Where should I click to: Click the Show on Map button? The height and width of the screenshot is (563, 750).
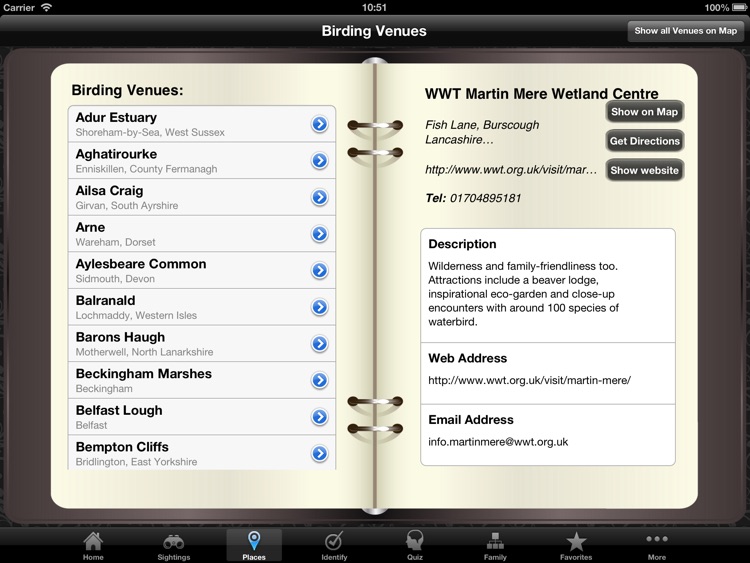pyautogui.click(x=644, y=112)
